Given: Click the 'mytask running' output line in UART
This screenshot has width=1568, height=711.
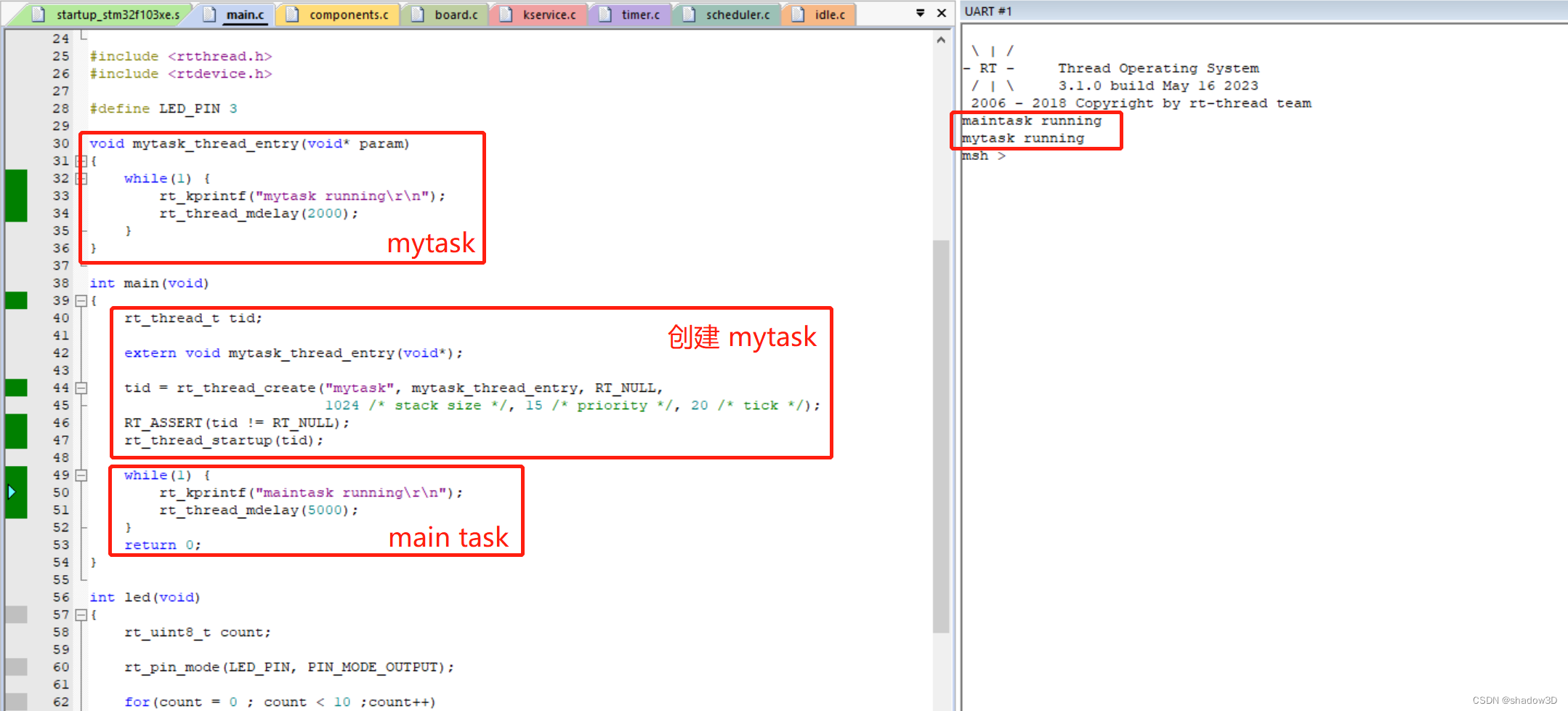Looking at the screenshot, I should [1023, 138].
